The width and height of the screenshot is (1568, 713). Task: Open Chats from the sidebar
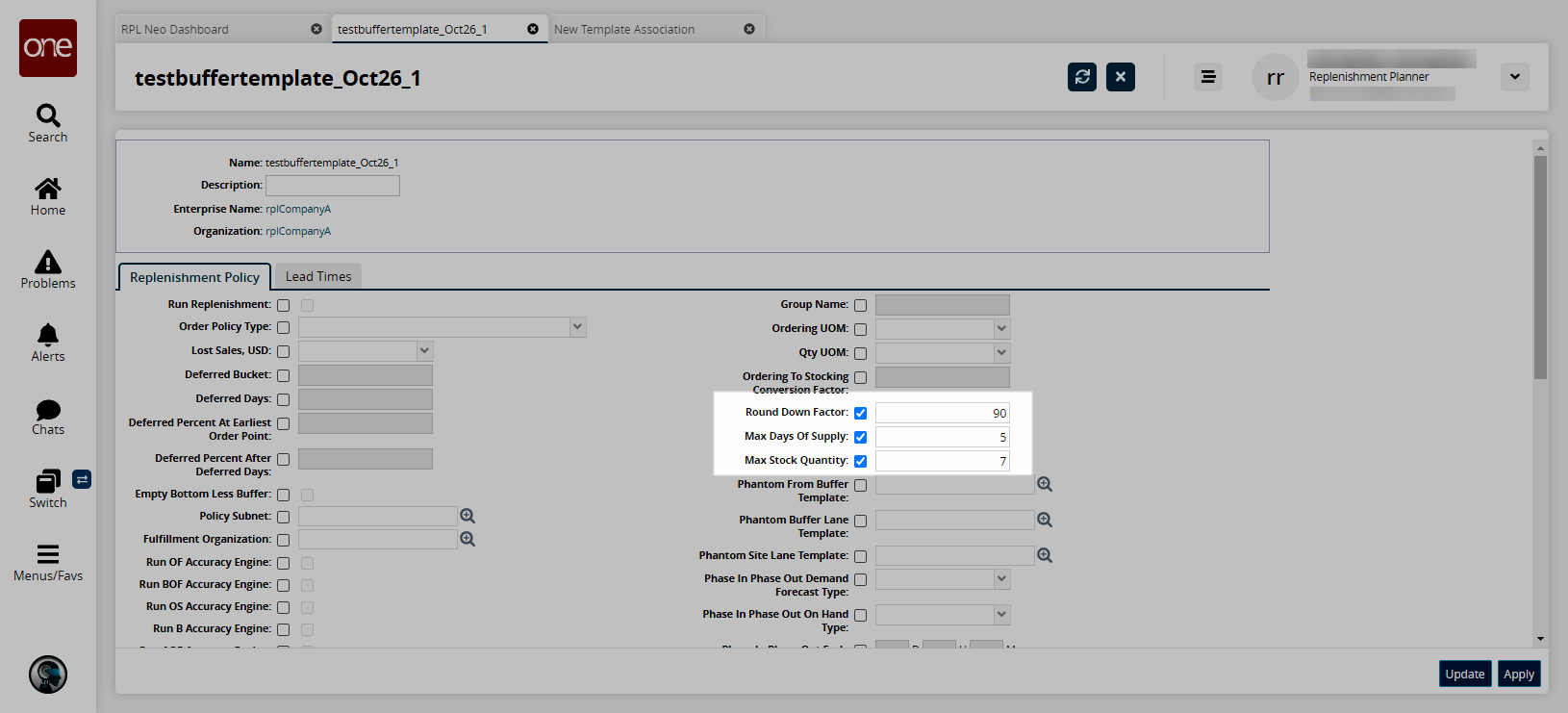click(x=47, y=410)
